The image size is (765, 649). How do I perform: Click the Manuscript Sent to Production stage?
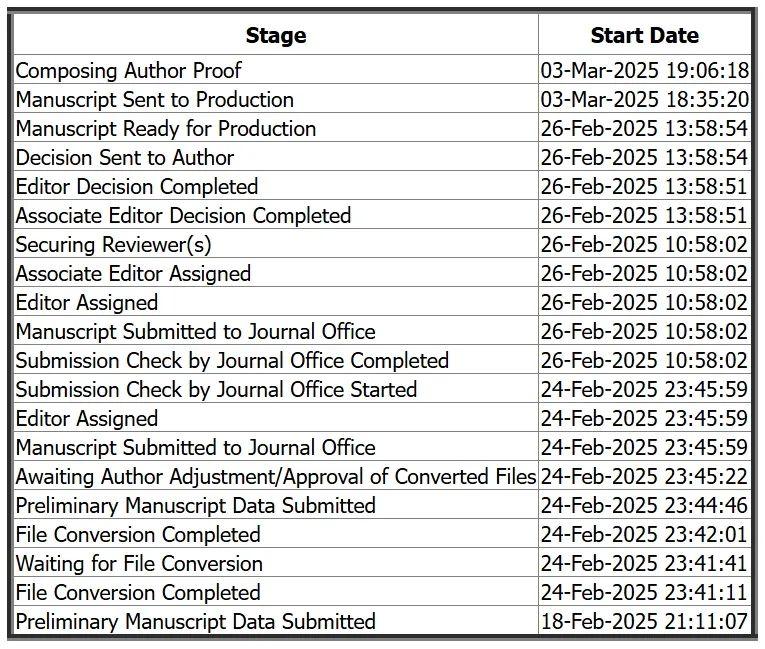tap(155, 99)
